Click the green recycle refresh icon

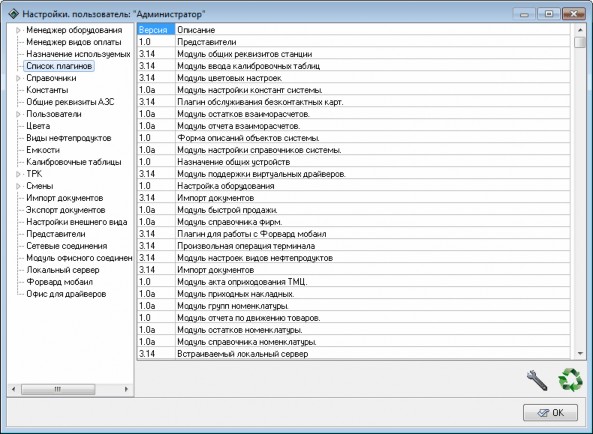pyautogui.click(x=571, y=380)
